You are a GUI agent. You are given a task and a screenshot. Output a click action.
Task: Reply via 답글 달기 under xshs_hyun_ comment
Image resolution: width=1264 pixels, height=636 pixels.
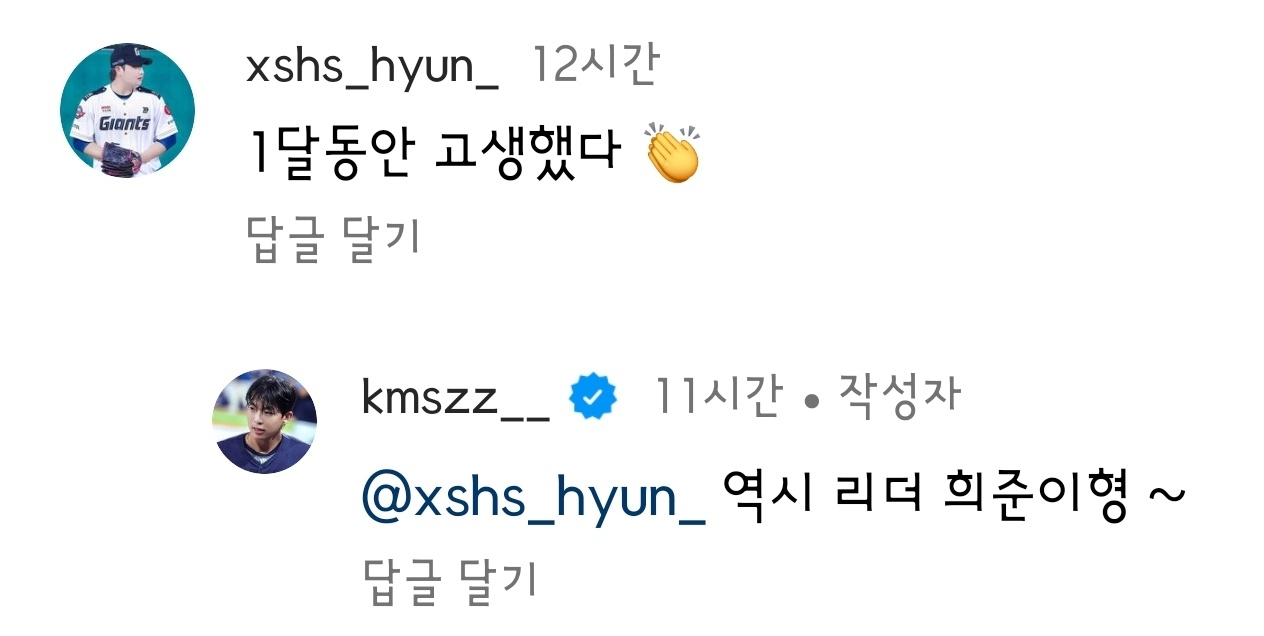pos(333,239)
